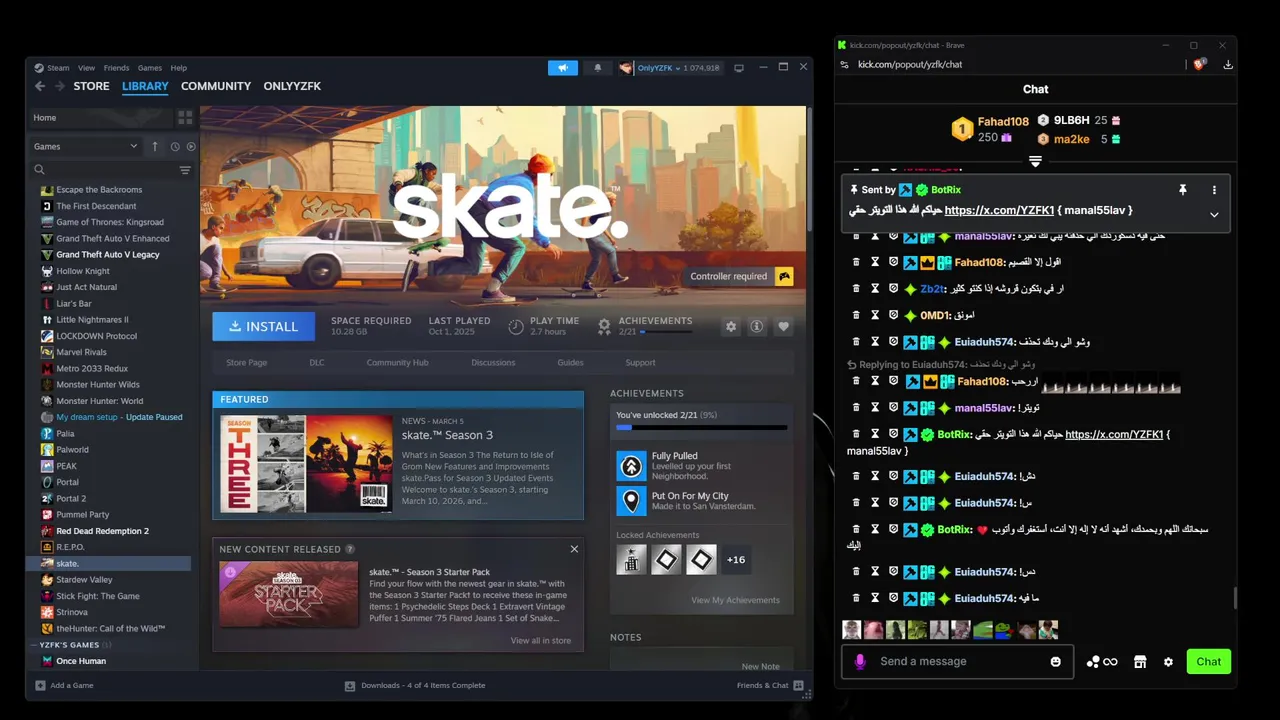
Task: Open pinned message three-dot options
Action: [1214, 190]
